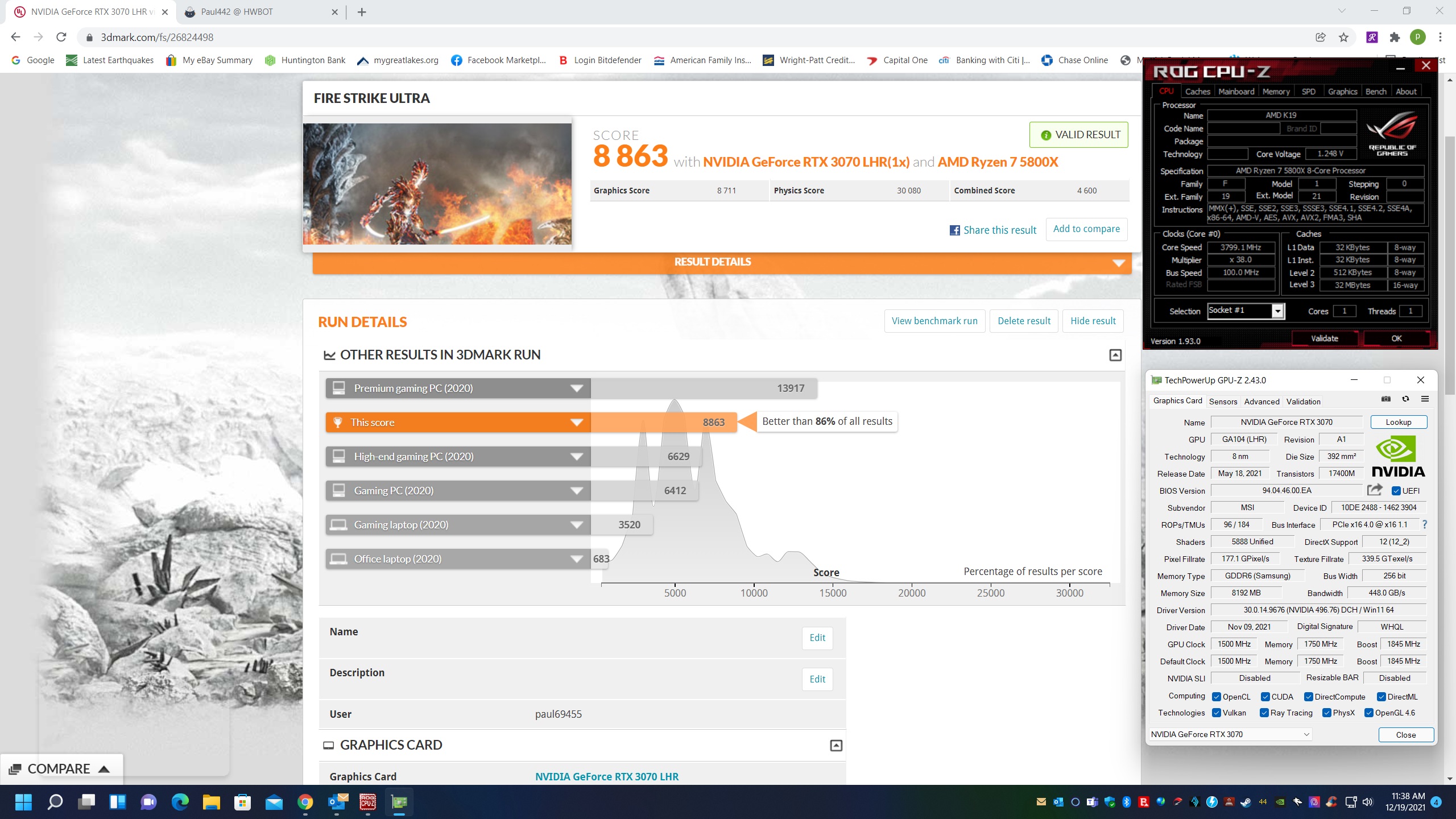Open the NVIDIA GeForce RTX 3070 LHR link

[x=606, y=777]
